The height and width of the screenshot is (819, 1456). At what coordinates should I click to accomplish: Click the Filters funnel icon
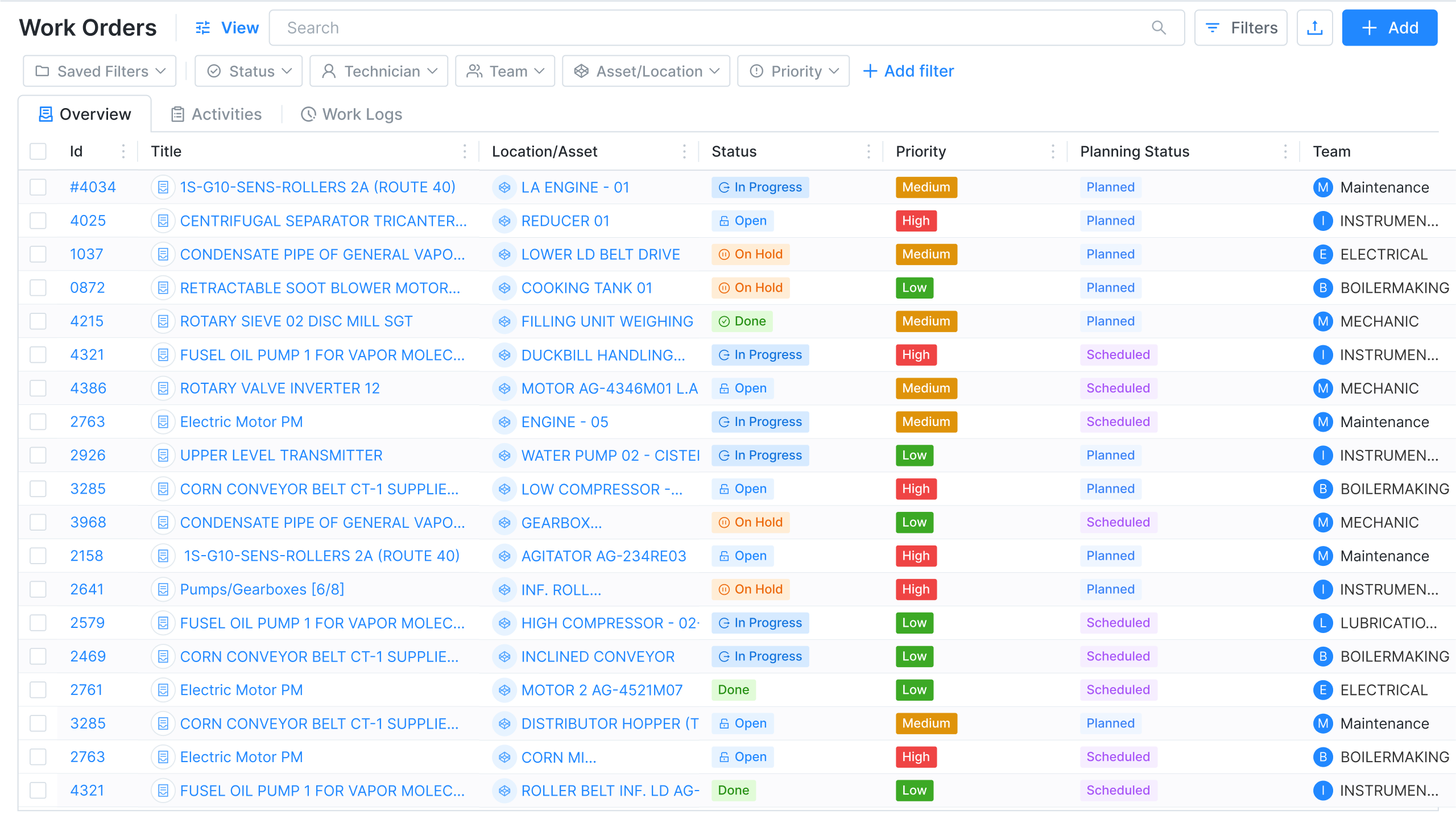click(x=1213, y=27)
